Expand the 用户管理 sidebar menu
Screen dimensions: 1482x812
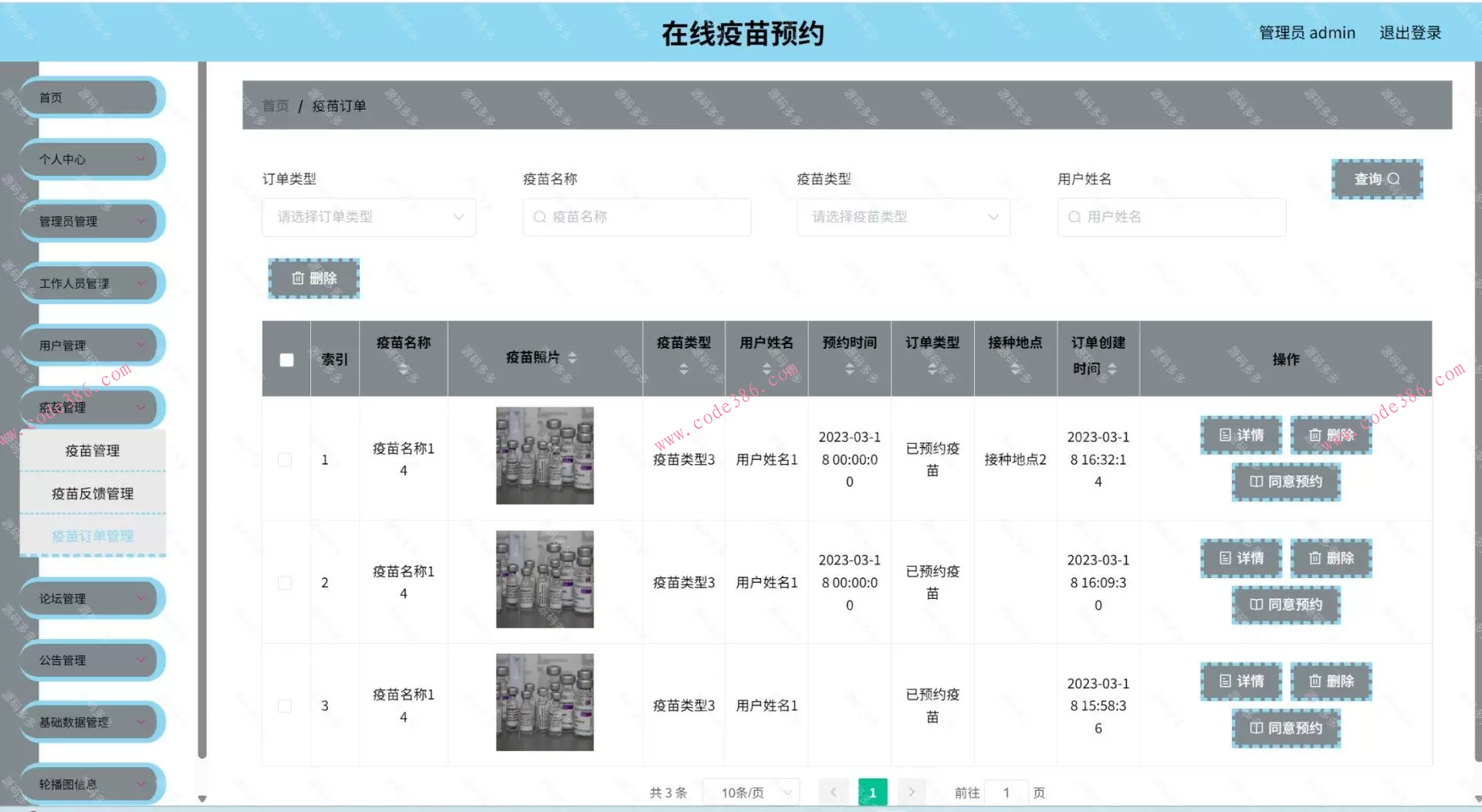(x=93, y=345)
